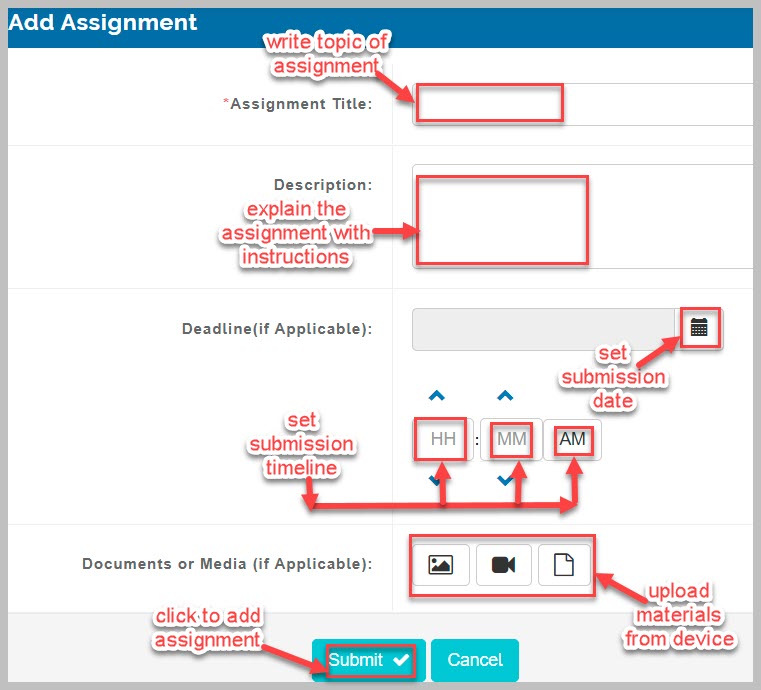Increase the hour with the up chevron
This screenshot has height=690, width=761.
[437, 395]
